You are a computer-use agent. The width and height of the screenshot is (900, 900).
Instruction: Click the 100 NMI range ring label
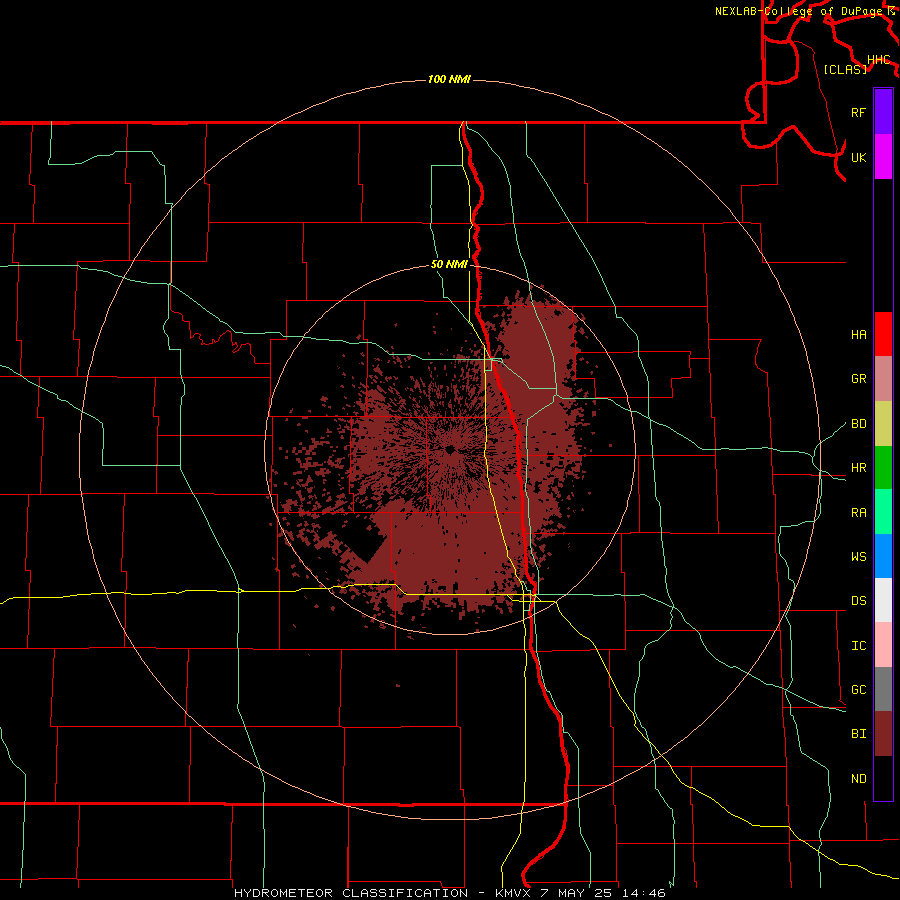pos(449,79)
